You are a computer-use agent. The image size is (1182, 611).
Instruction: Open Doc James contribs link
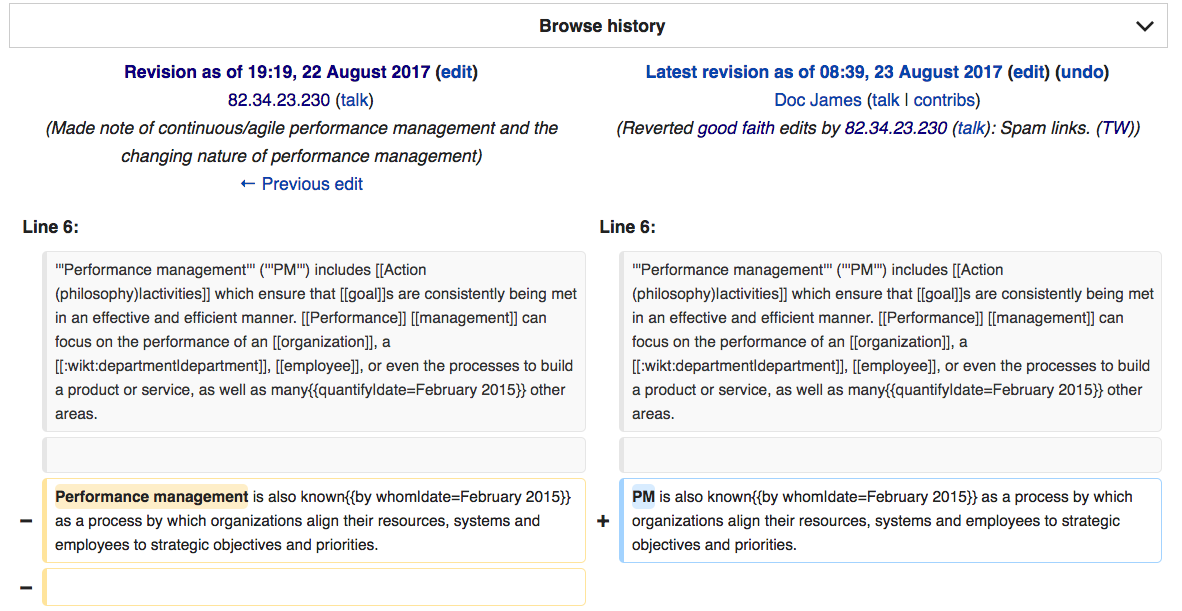pyautogui.click(x=944, y=100)
